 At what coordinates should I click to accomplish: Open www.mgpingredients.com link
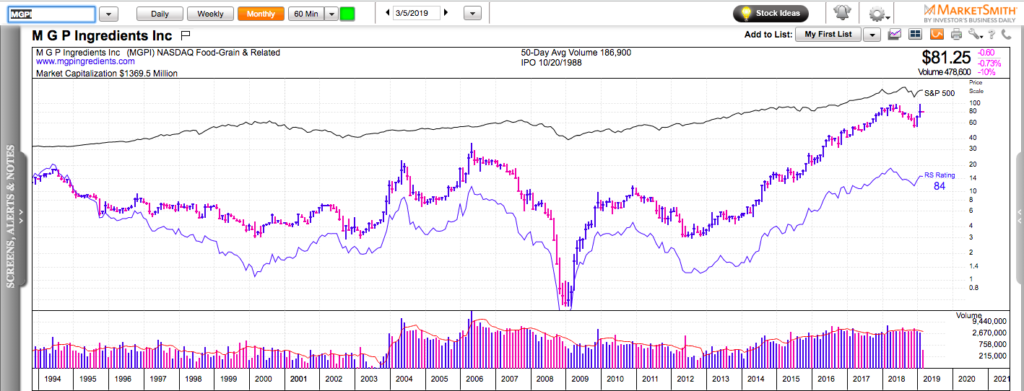click(x=85, y=61)
